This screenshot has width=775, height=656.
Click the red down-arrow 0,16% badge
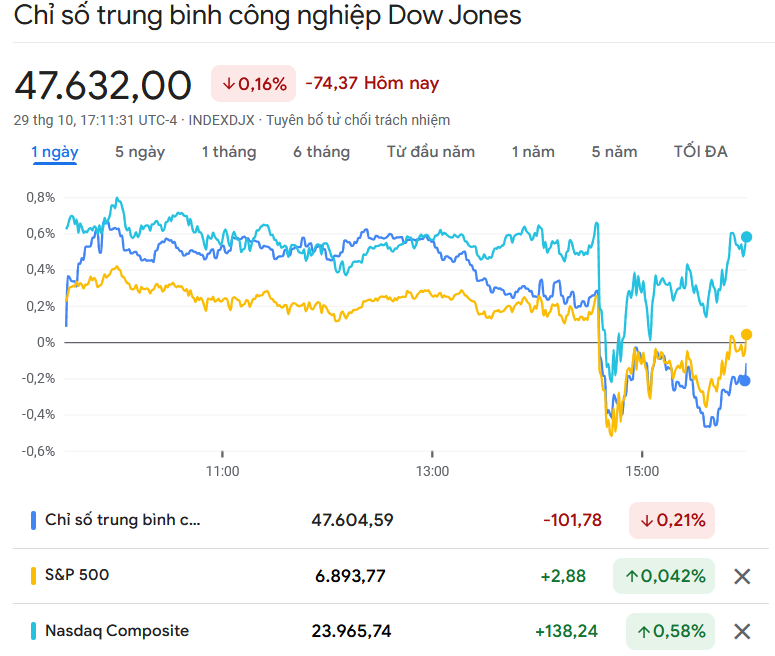[x=254, y=84]
